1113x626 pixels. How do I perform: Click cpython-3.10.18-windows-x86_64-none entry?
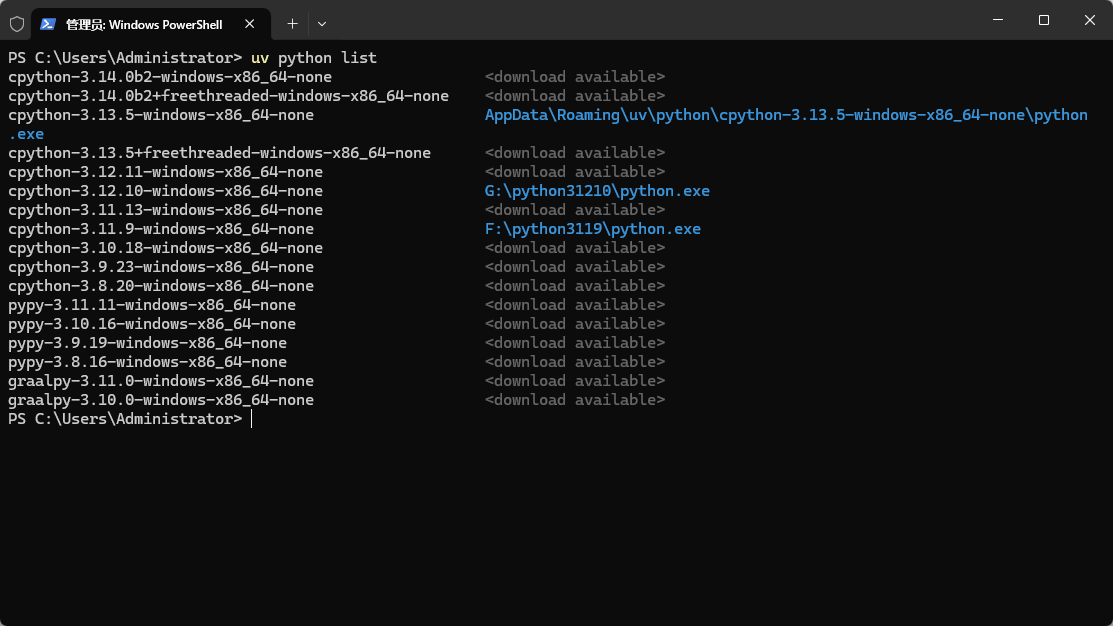(x=165, y=248)
